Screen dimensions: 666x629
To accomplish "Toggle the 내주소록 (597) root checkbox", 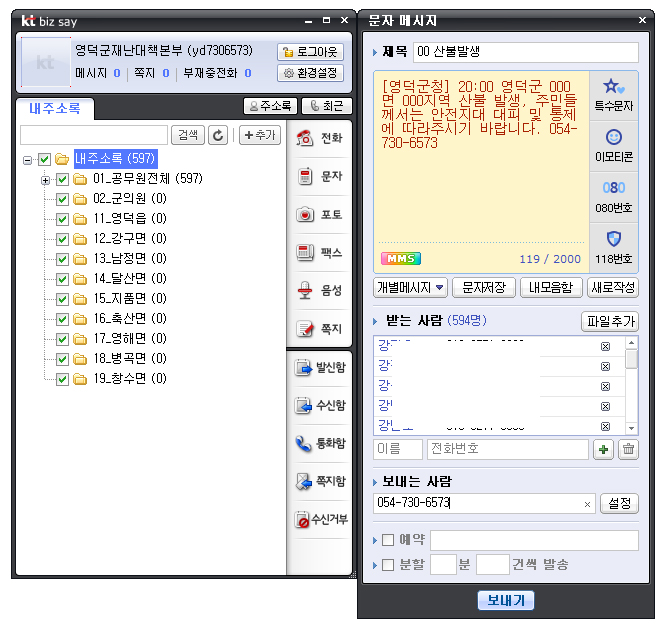I will tap(44, 160).
